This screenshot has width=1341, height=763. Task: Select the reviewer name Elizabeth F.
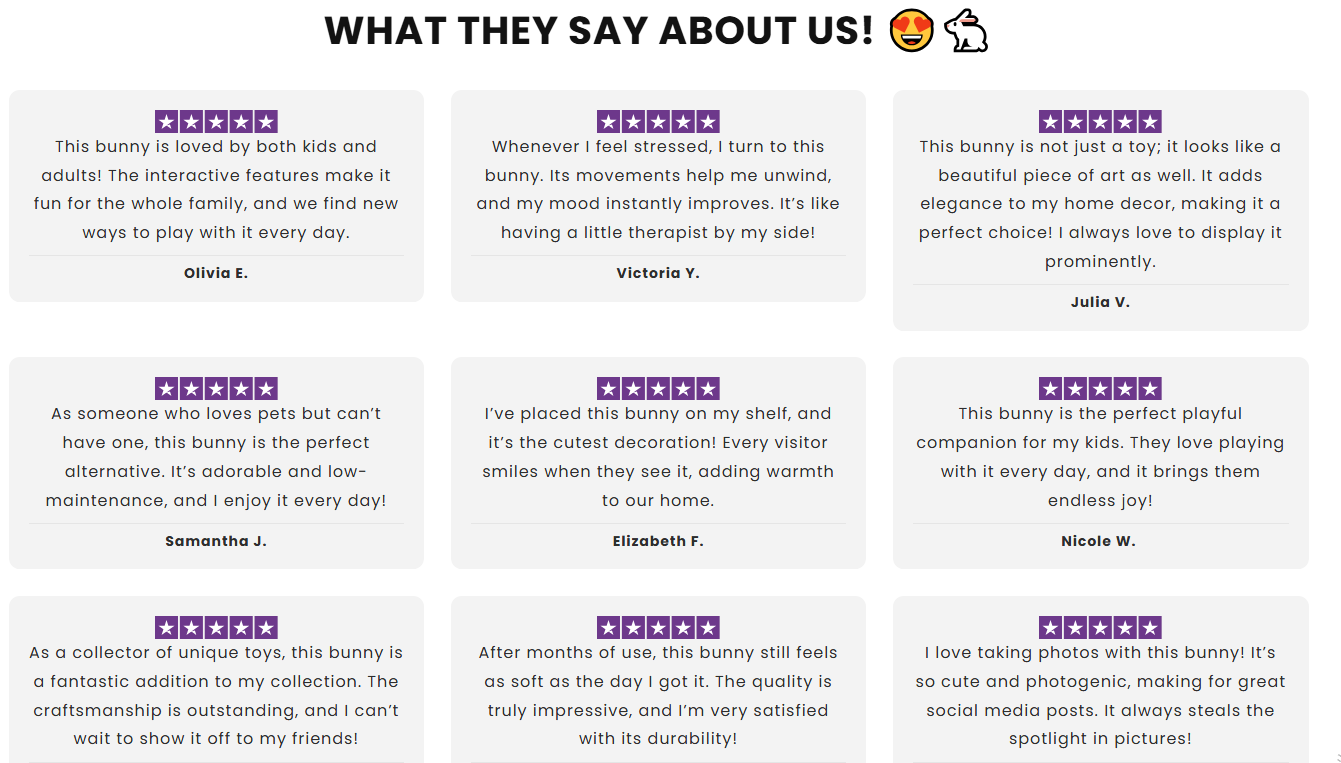click(658, 541)
